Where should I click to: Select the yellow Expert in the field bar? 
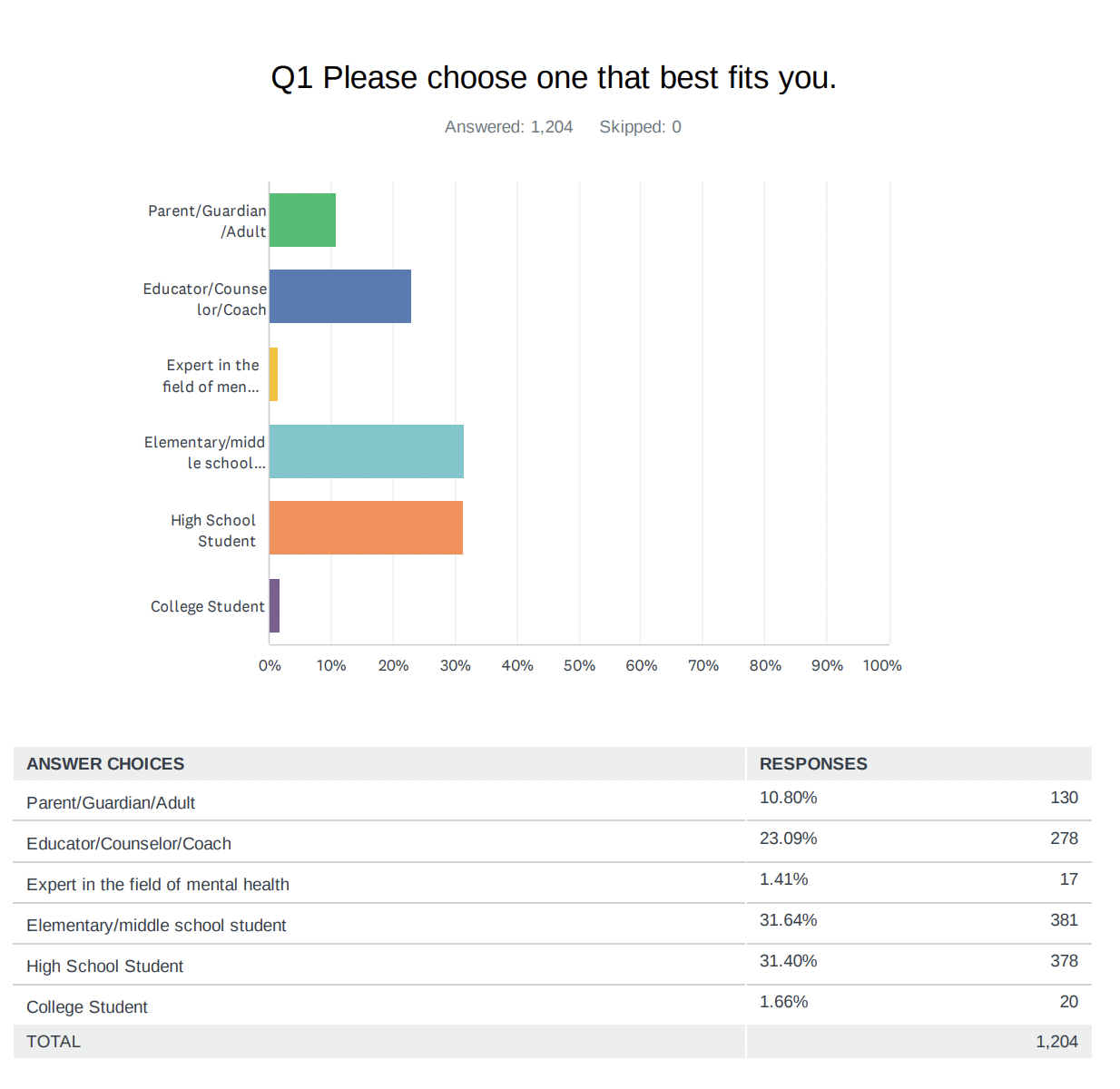pos(273,374)
